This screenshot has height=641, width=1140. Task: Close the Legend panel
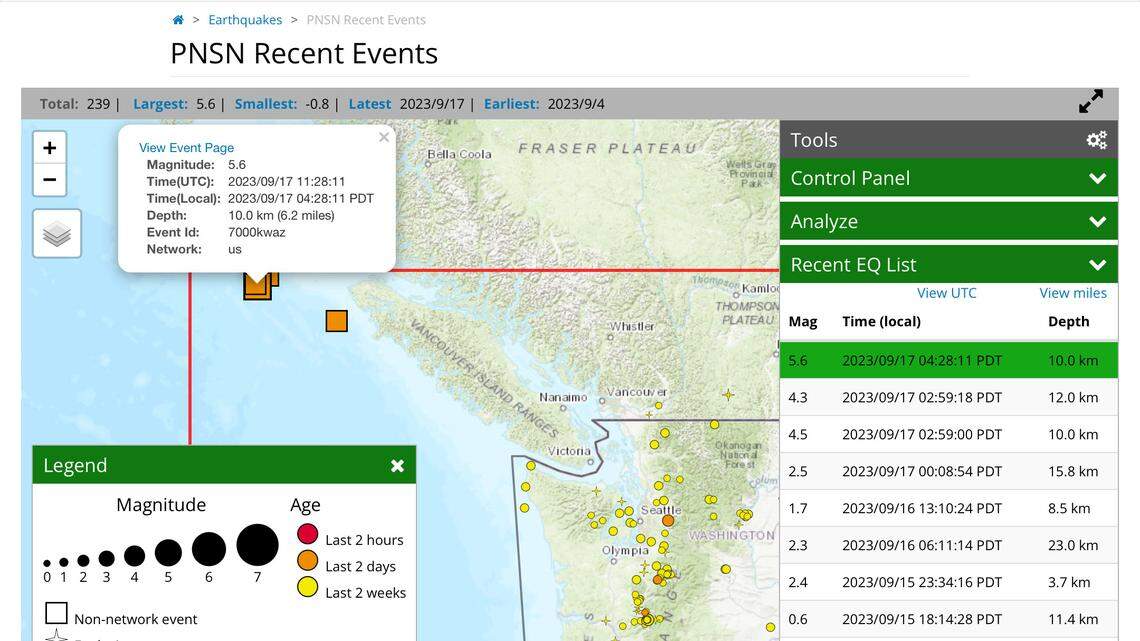(397, 465)
